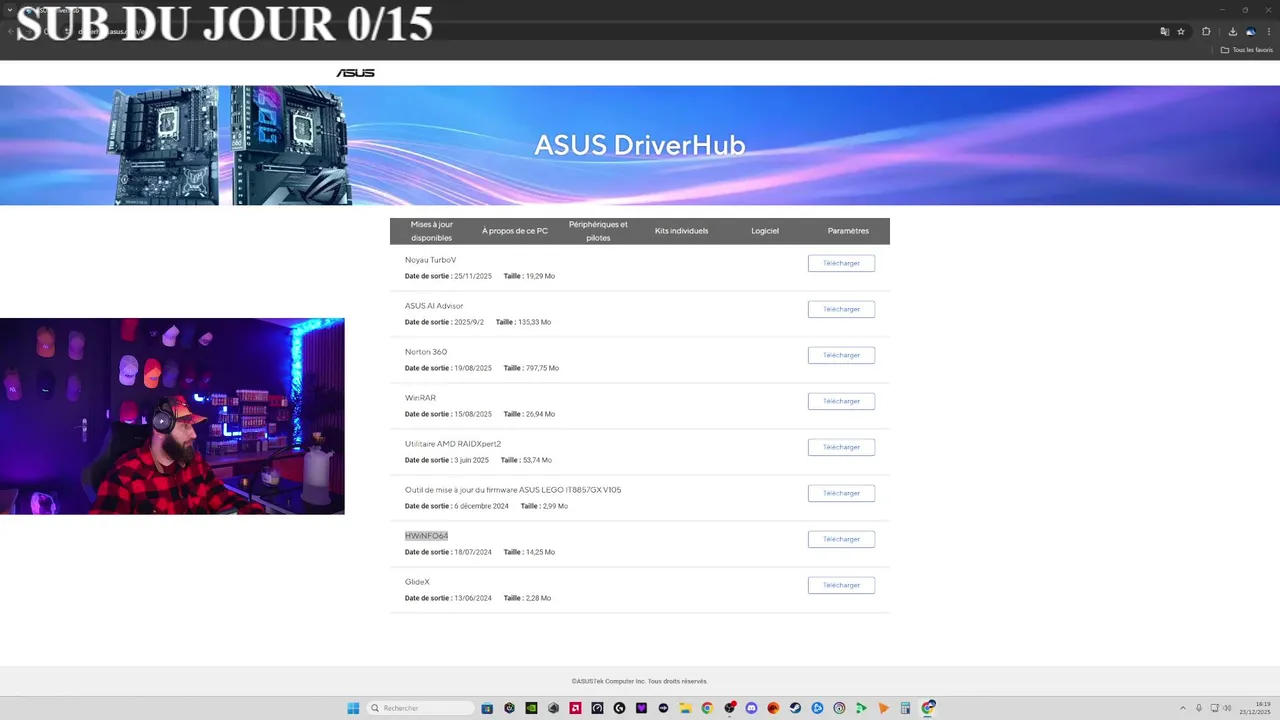Image resolution: width=1280 pixels, height=720 pixels.
Task: Switch to Logiciel tab
Action: point(765,231)
